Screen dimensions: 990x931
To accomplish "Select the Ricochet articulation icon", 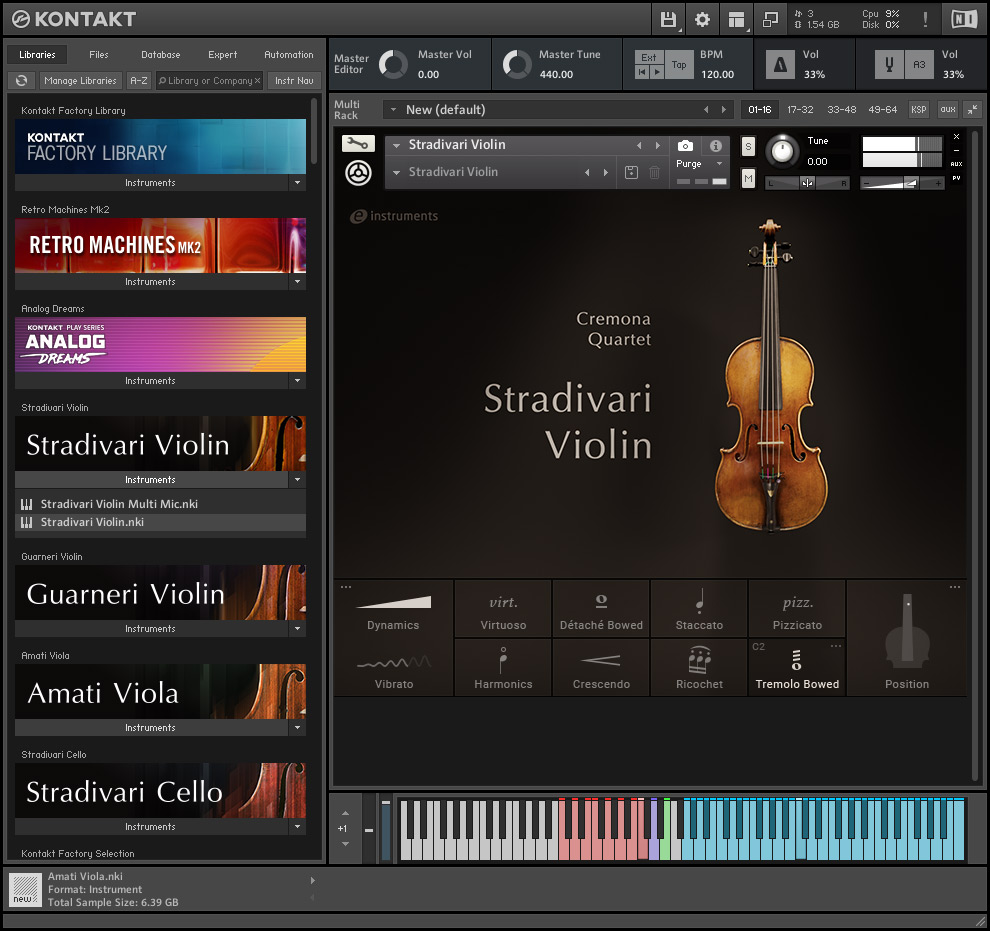I will click(x=699, y=660).
